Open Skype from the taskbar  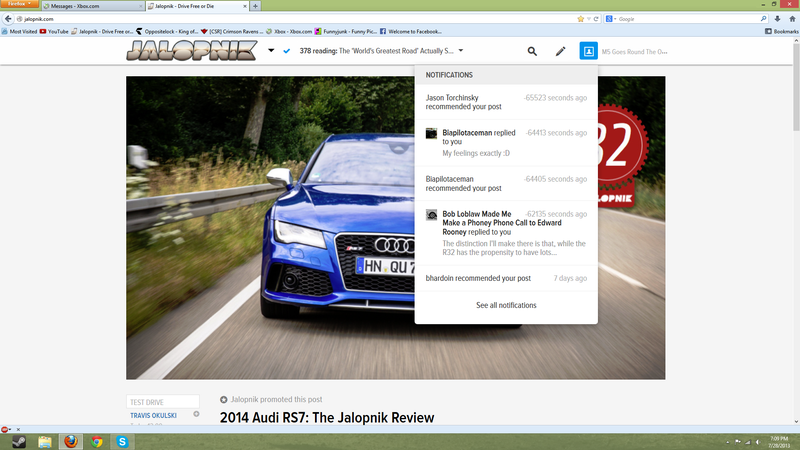[x=122, y=442]
